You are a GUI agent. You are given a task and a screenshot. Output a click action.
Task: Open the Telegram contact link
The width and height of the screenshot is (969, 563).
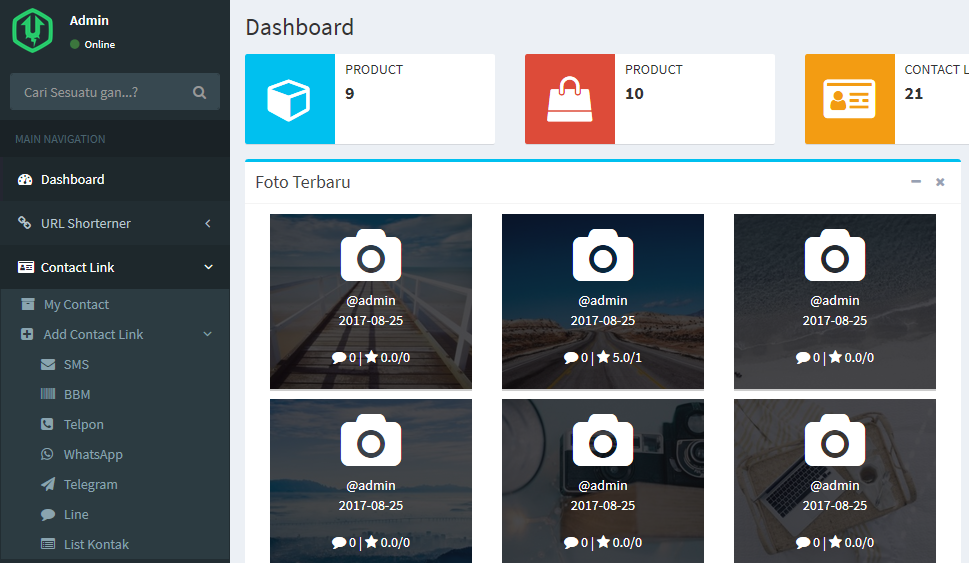tap(115, 485)
